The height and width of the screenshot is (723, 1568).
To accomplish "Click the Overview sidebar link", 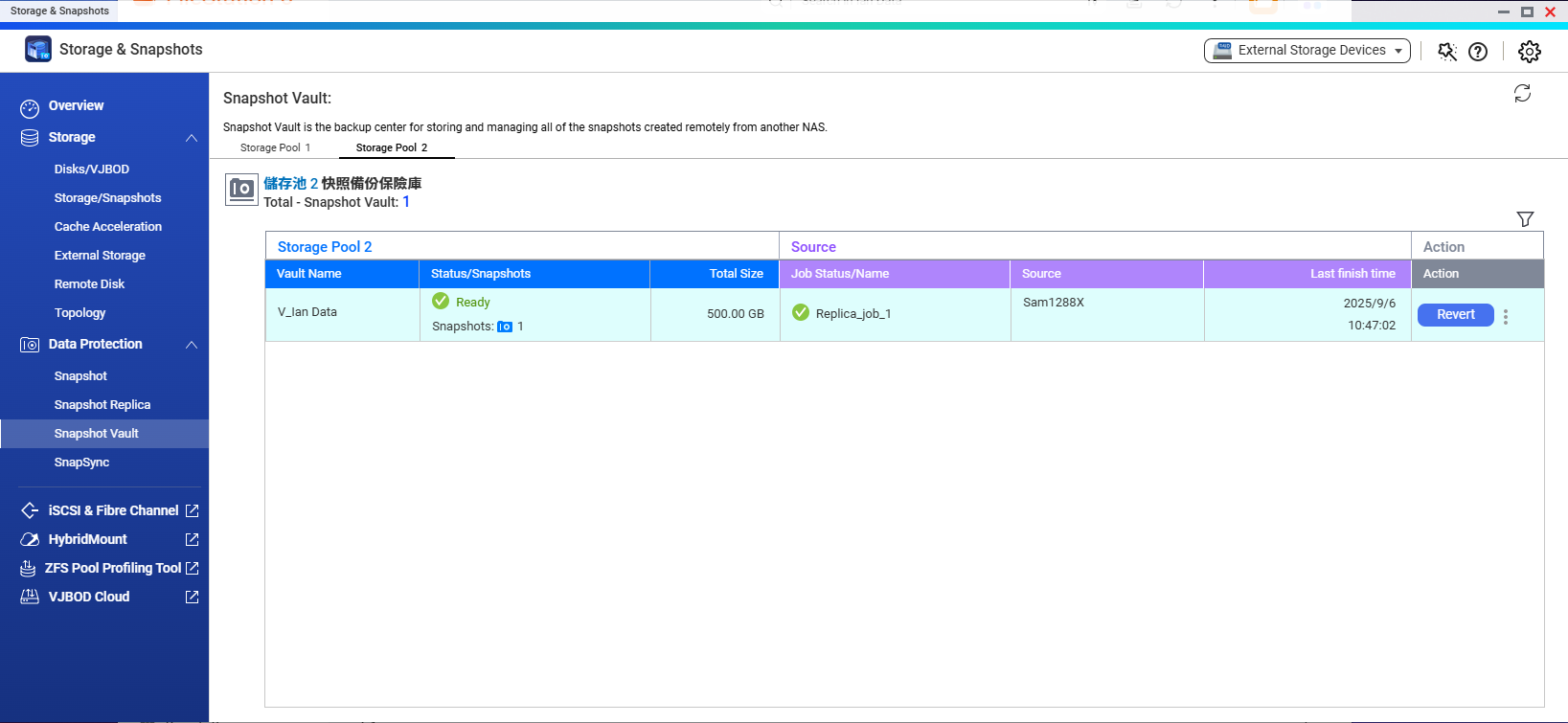I will tap(76, 105).
